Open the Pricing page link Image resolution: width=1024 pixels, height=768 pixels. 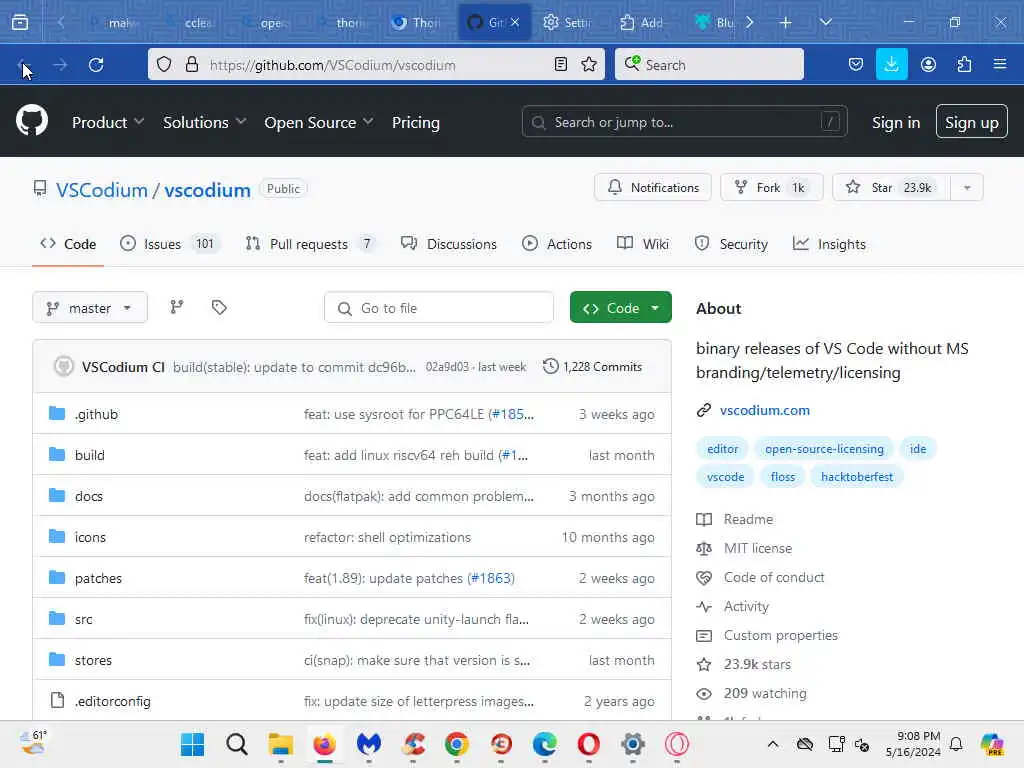pyautogui.click(x=415, y=122)
